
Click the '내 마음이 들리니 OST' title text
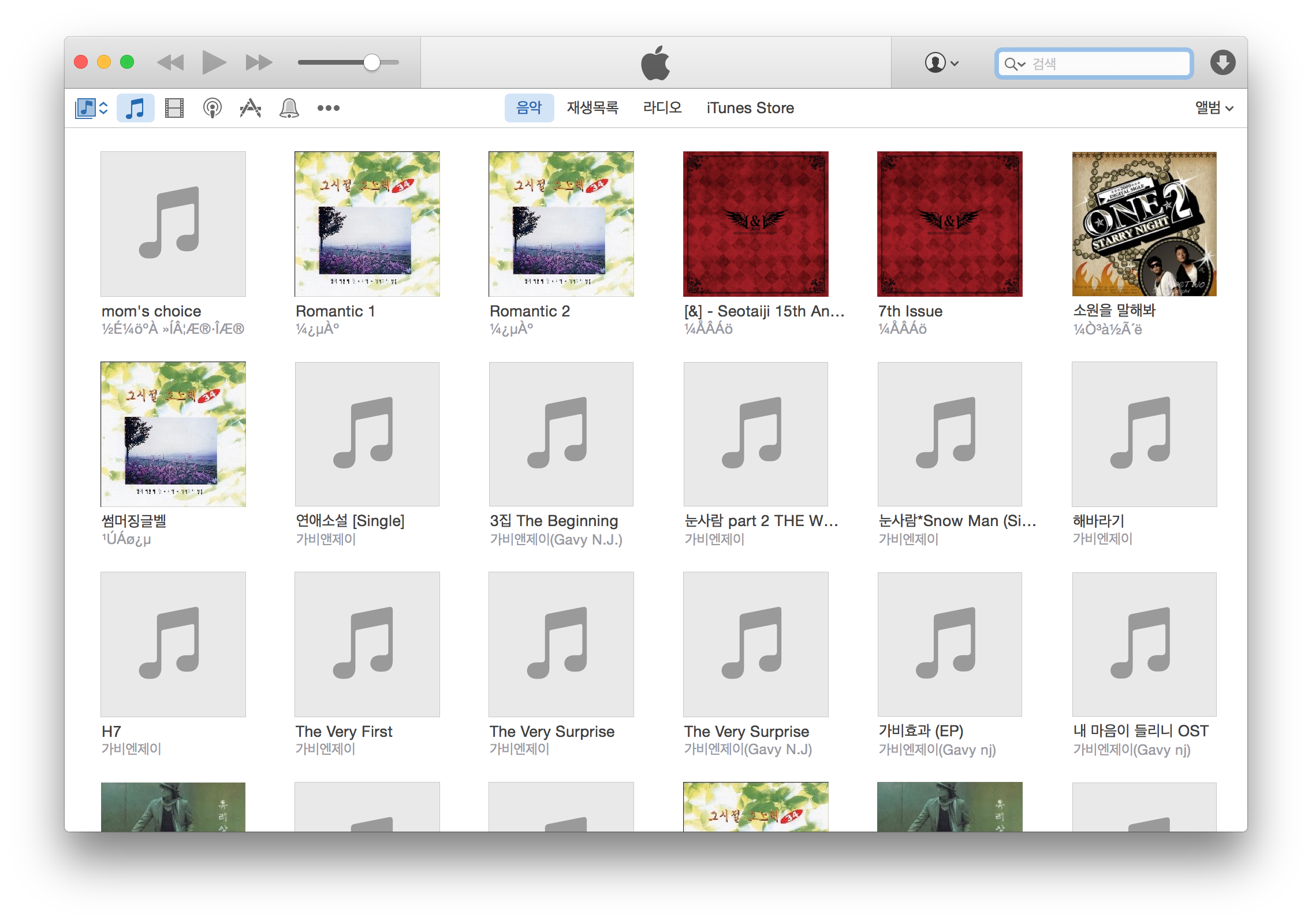tap(1141, 731)
